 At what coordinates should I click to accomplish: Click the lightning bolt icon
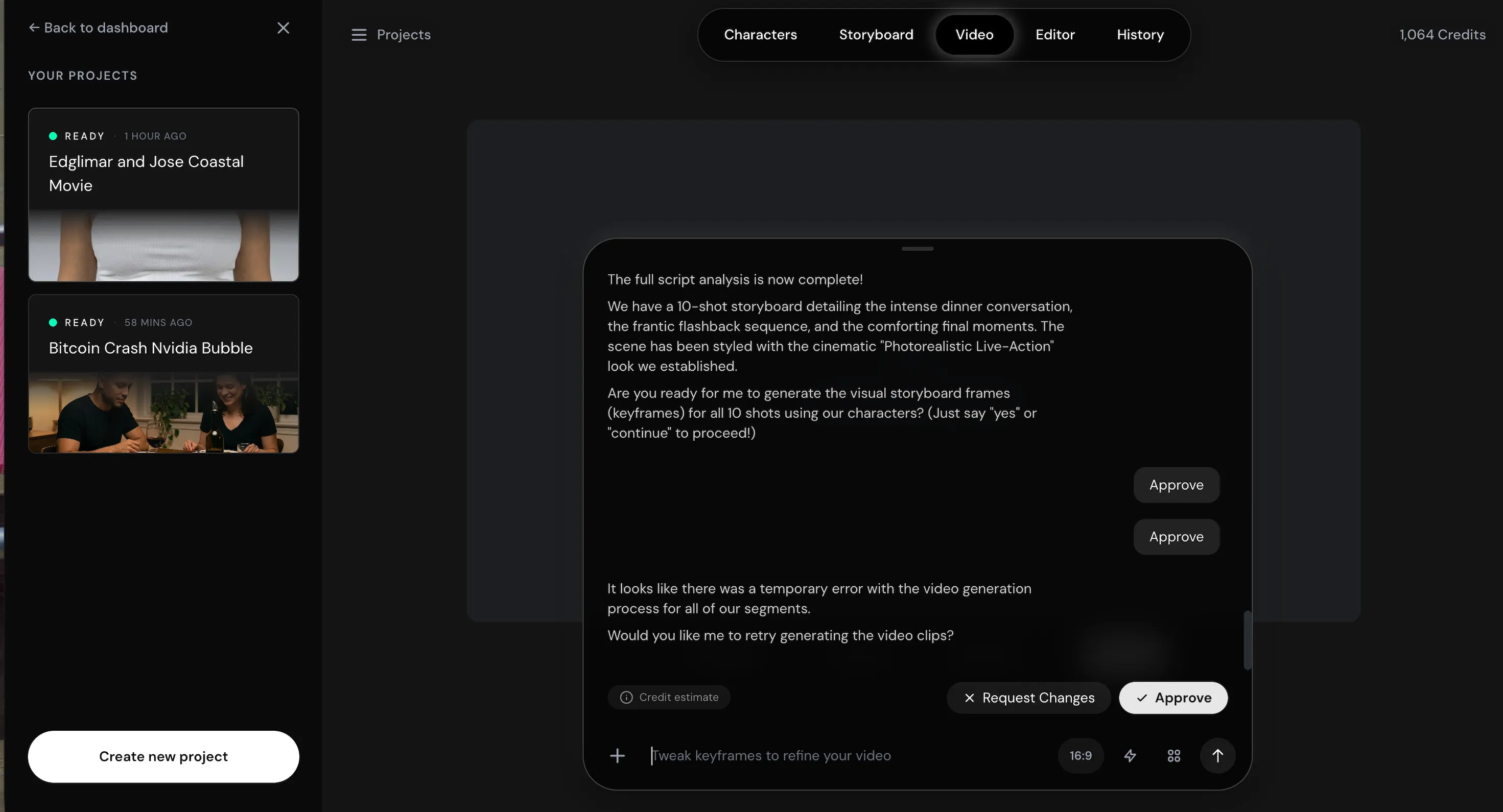[x=1130, y=756]
